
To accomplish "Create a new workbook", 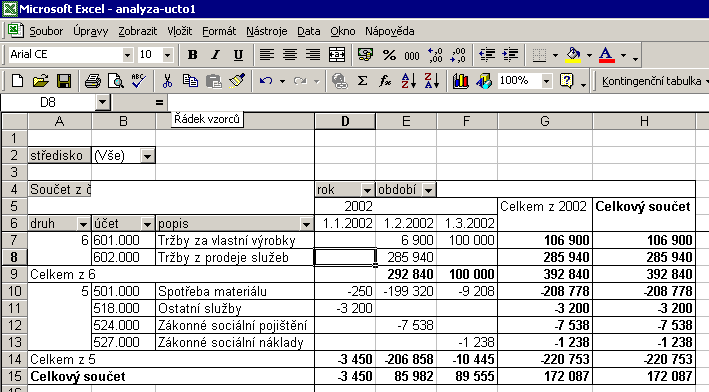I will (x=17, y=81).
